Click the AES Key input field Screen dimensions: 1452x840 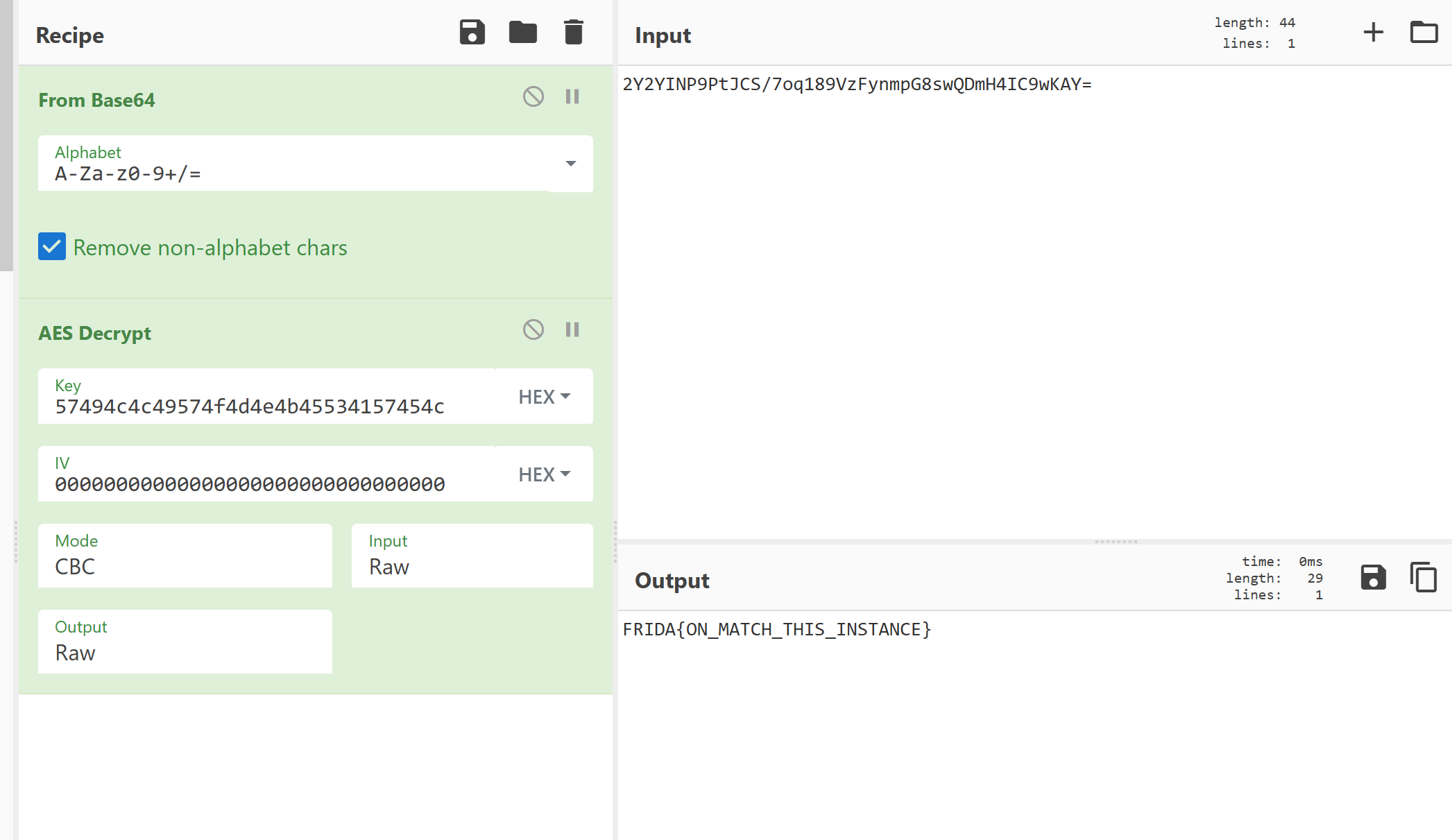pos(267,406)
